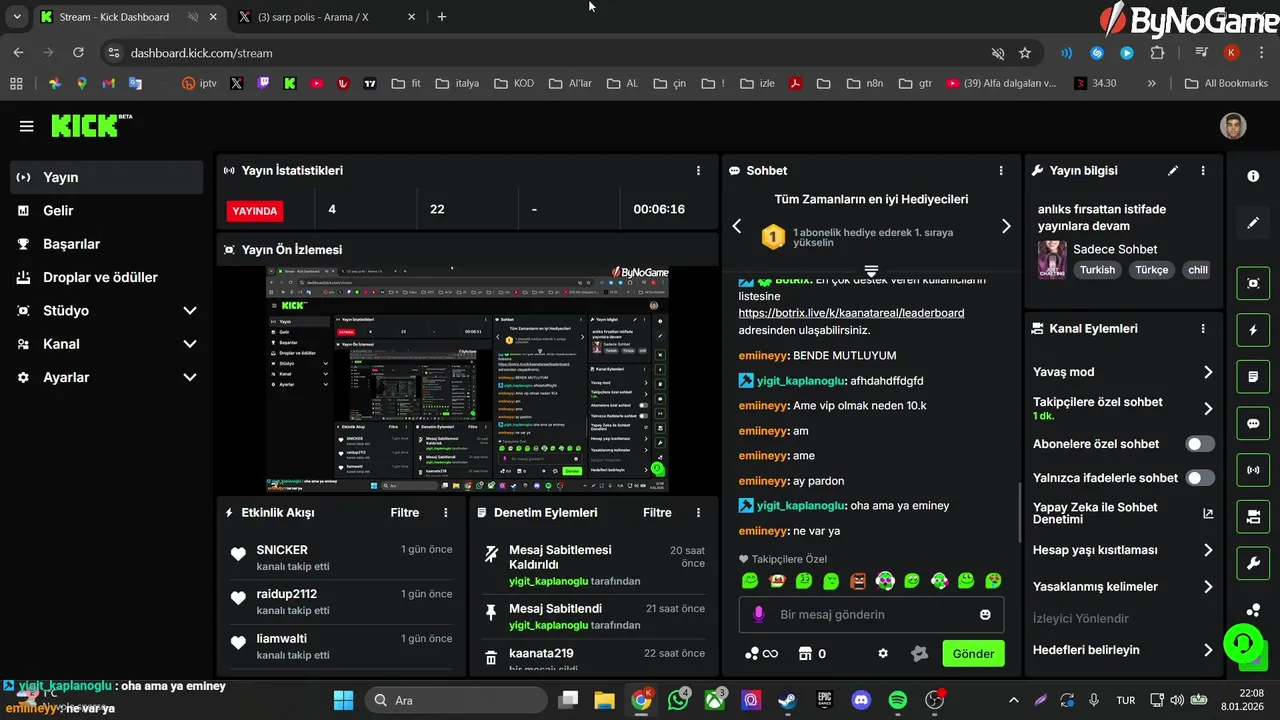The image size is (1280, 720).
Task: Go to Yayın in sidebar
Action: coord(107,177)
